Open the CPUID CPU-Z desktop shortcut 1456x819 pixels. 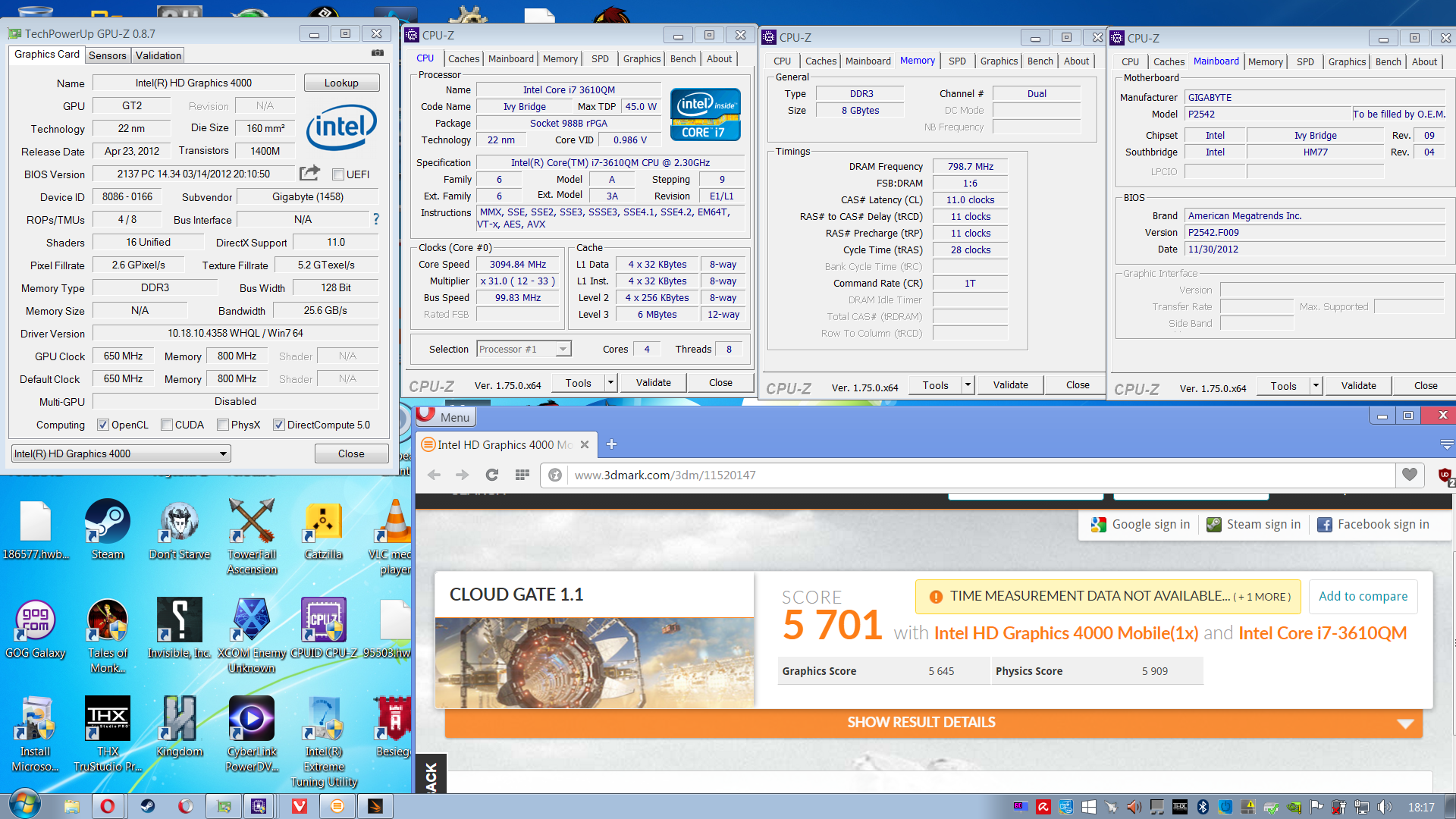click(x=324, y=628)
